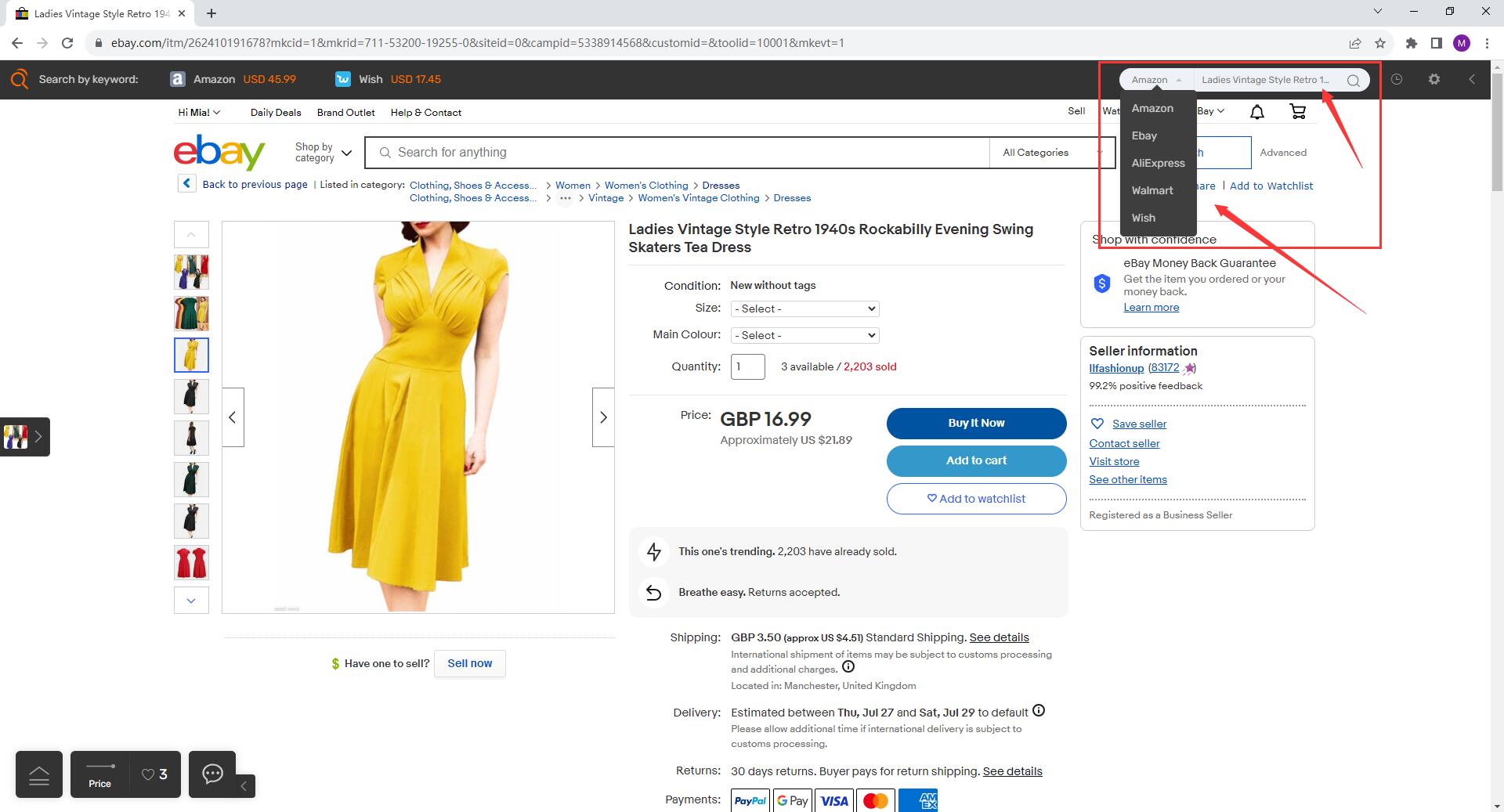Viewport: 1504px width, 812px height.
Task: Open the Price tracker widget
Action: coord(99,774)
